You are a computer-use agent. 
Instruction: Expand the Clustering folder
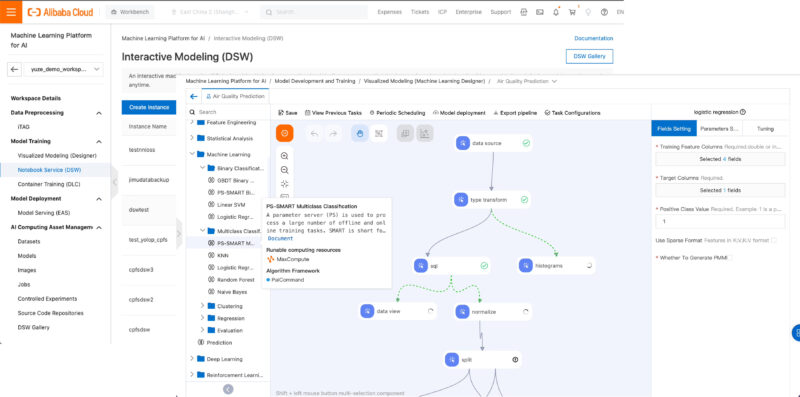203,306
